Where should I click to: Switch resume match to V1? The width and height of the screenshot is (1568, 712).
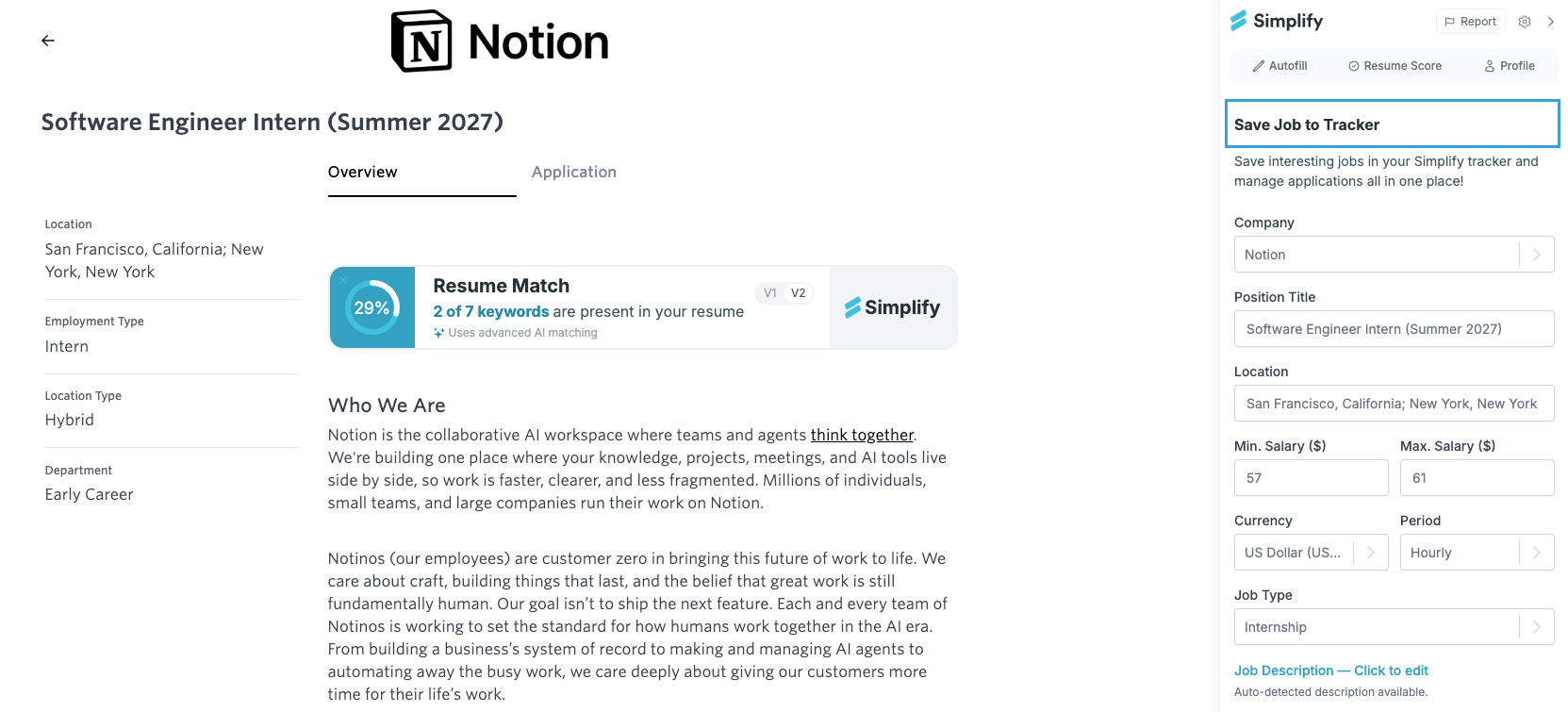point(770,293)
